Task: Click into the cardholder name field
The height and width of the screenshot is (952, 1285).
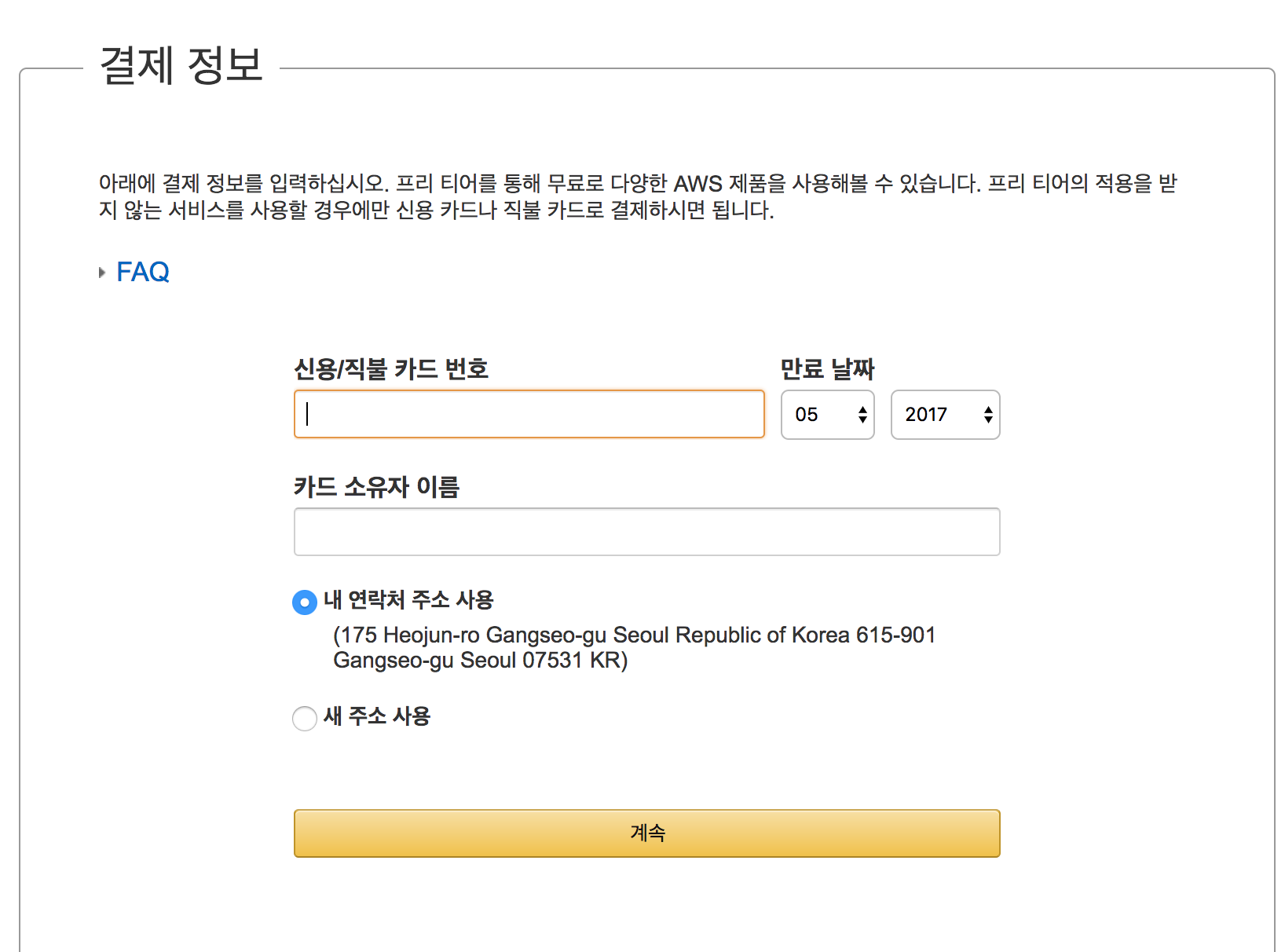Action: point(647,532)
